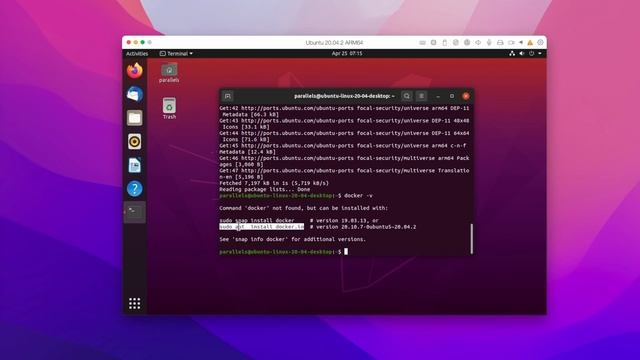The height and width of the screenshot is (360, 640).
Task: Click the Ubuntu volume icon in top bar
Action: point(522,53)
